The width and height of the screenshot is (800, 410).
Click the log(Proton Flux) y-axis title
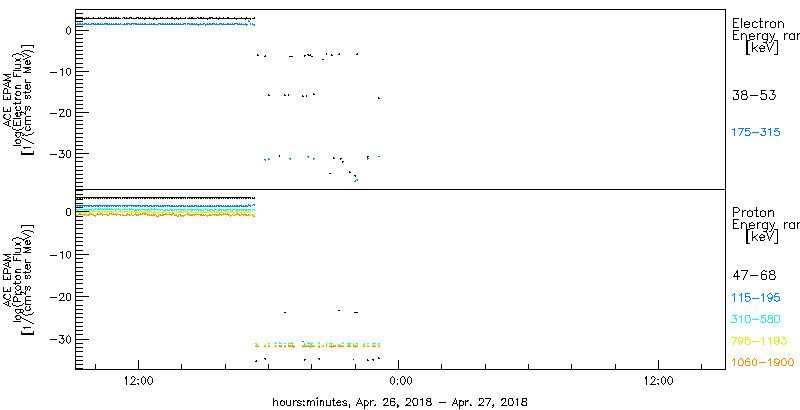19,279
